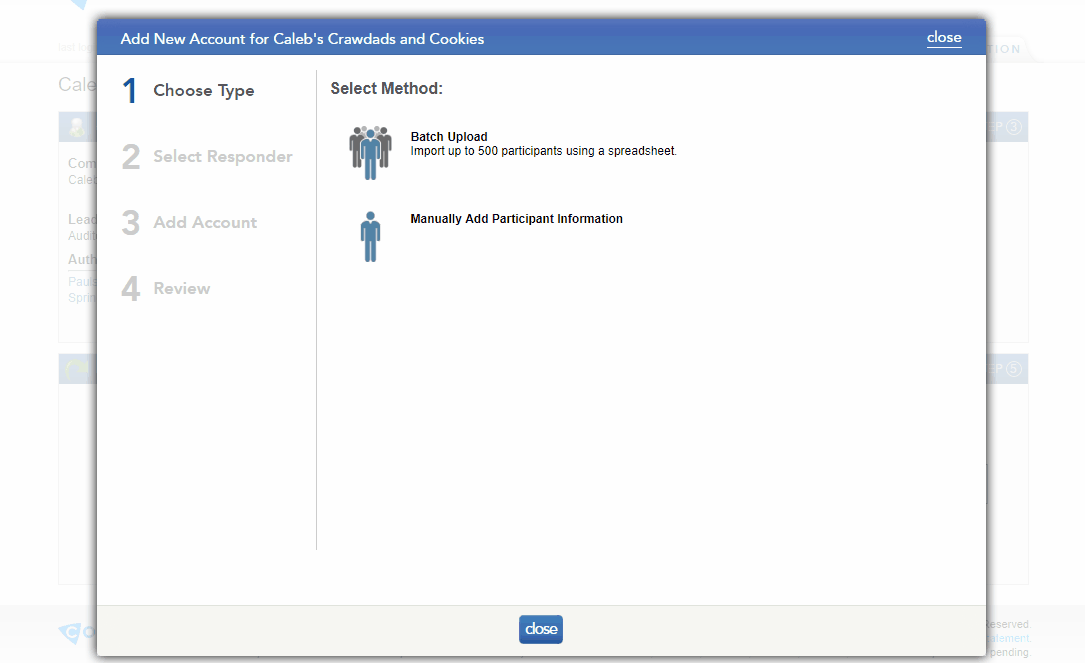Select Manually Add Participant Information
Viewport: 1085px width, 663px height.
point(516,218)
